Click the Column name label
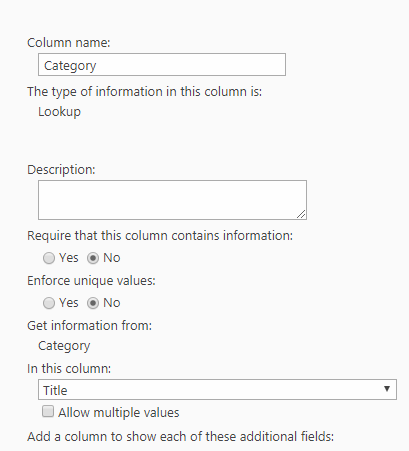Image resolution: width=409 pixels, height=451 pixels. coord(69,43)
